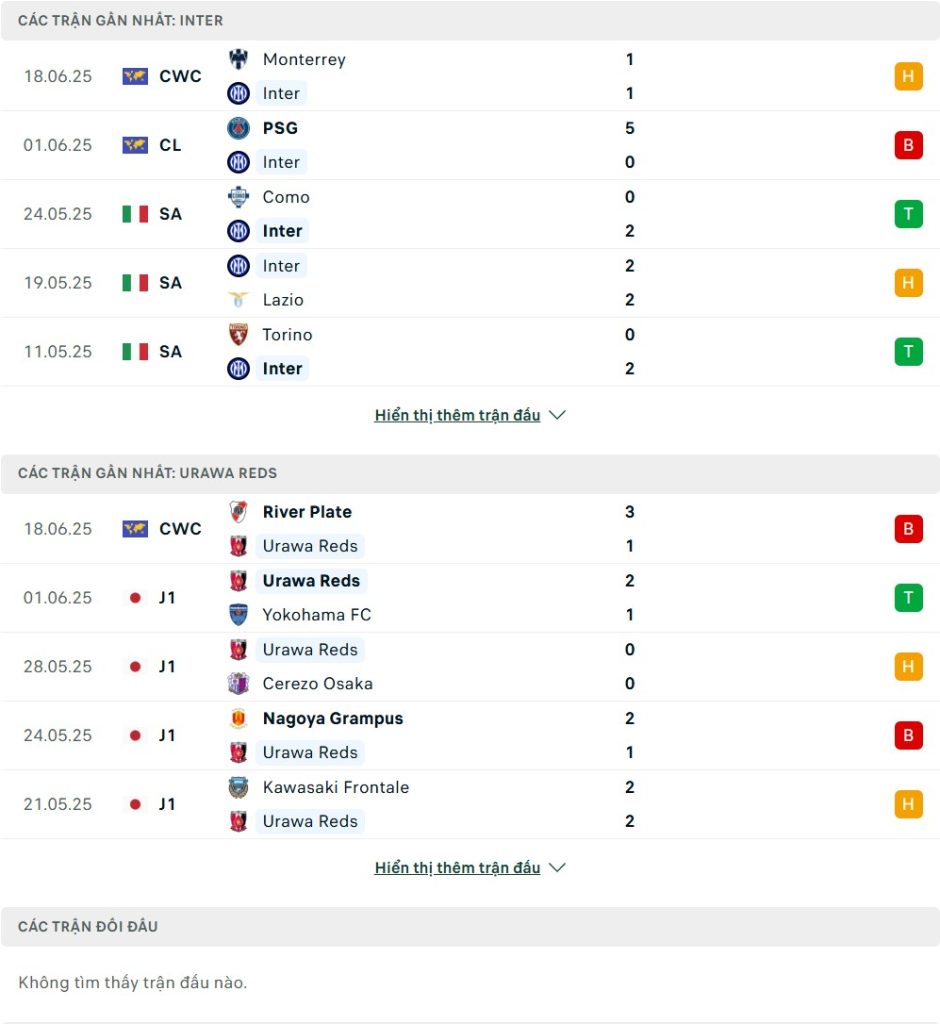Screen dimensions: 940x1024
Task: Open 'Hiển thị thêm trận đấu' under Urawa Reds
Action: click(457, 868)
